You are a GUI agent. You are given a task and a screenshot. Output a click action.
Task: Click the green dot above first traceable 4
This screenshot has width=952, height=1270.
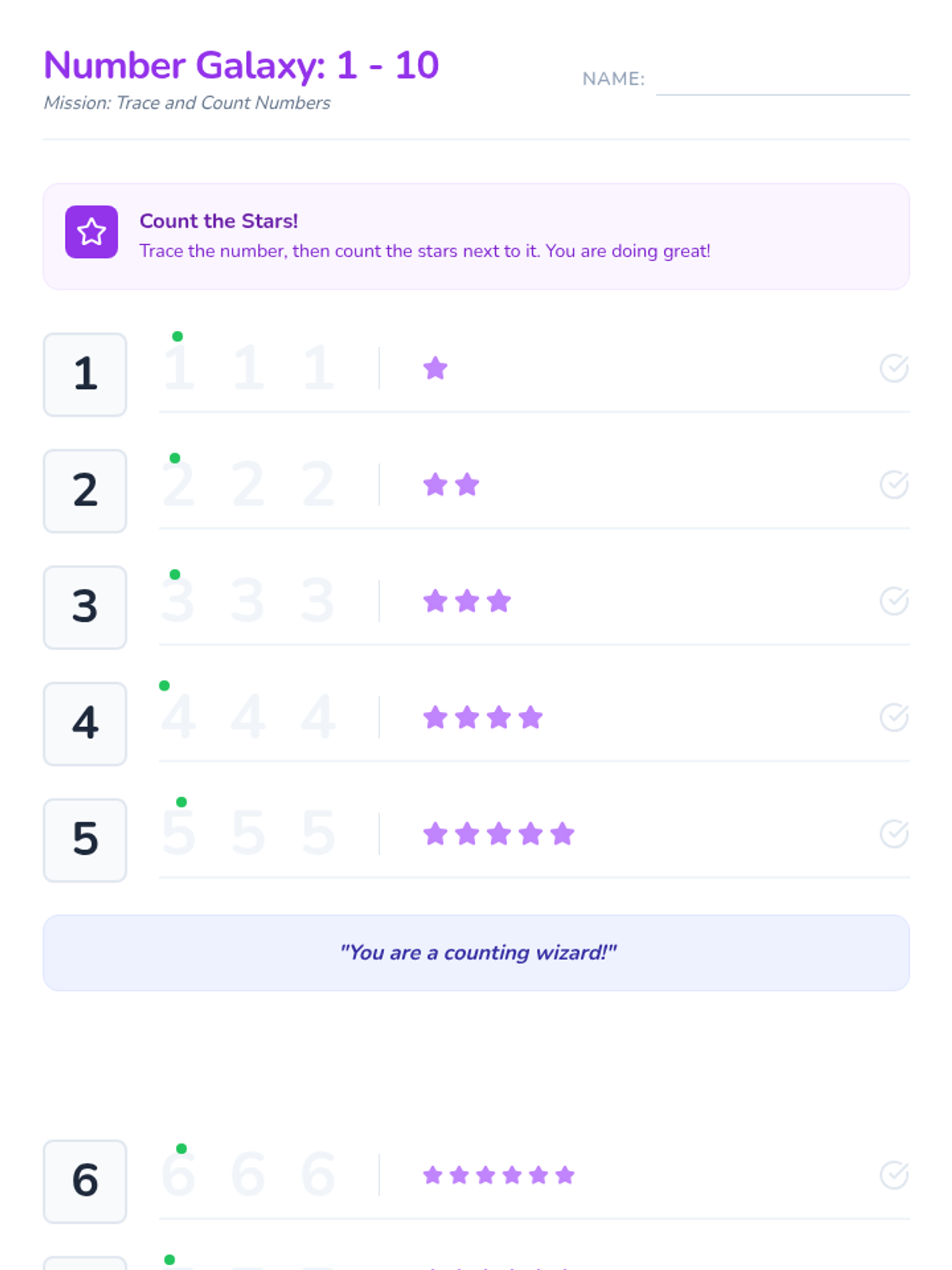pos(164,686)
